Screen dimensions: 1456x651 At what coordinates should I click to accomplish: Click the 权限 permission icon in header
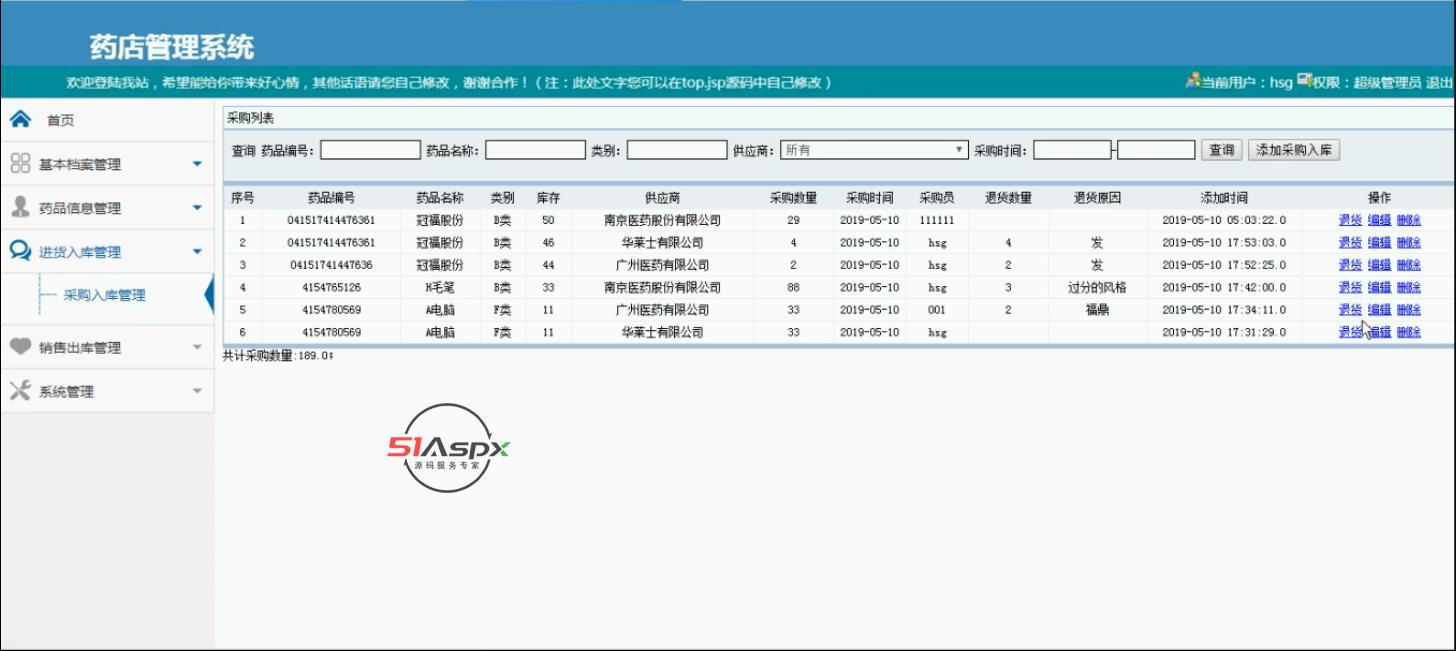pos(1304,81)
